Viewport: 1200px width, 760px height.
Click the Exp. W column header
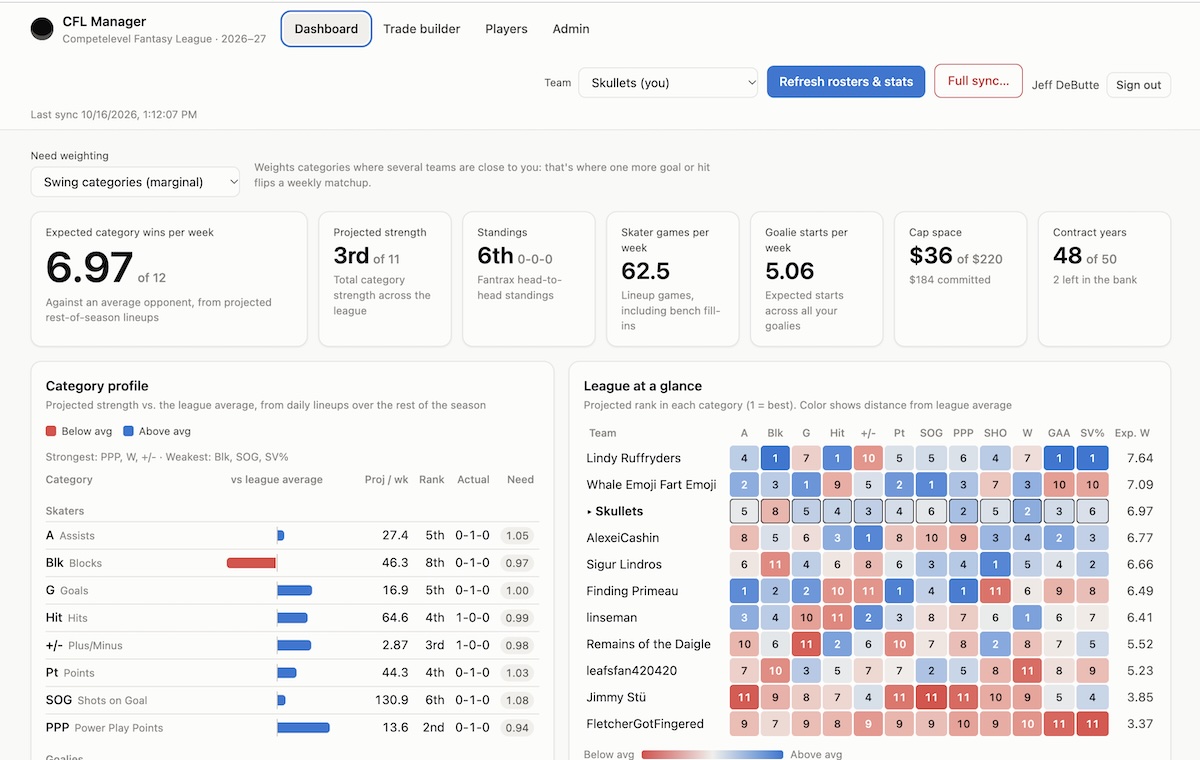(x=1132, y=433)
